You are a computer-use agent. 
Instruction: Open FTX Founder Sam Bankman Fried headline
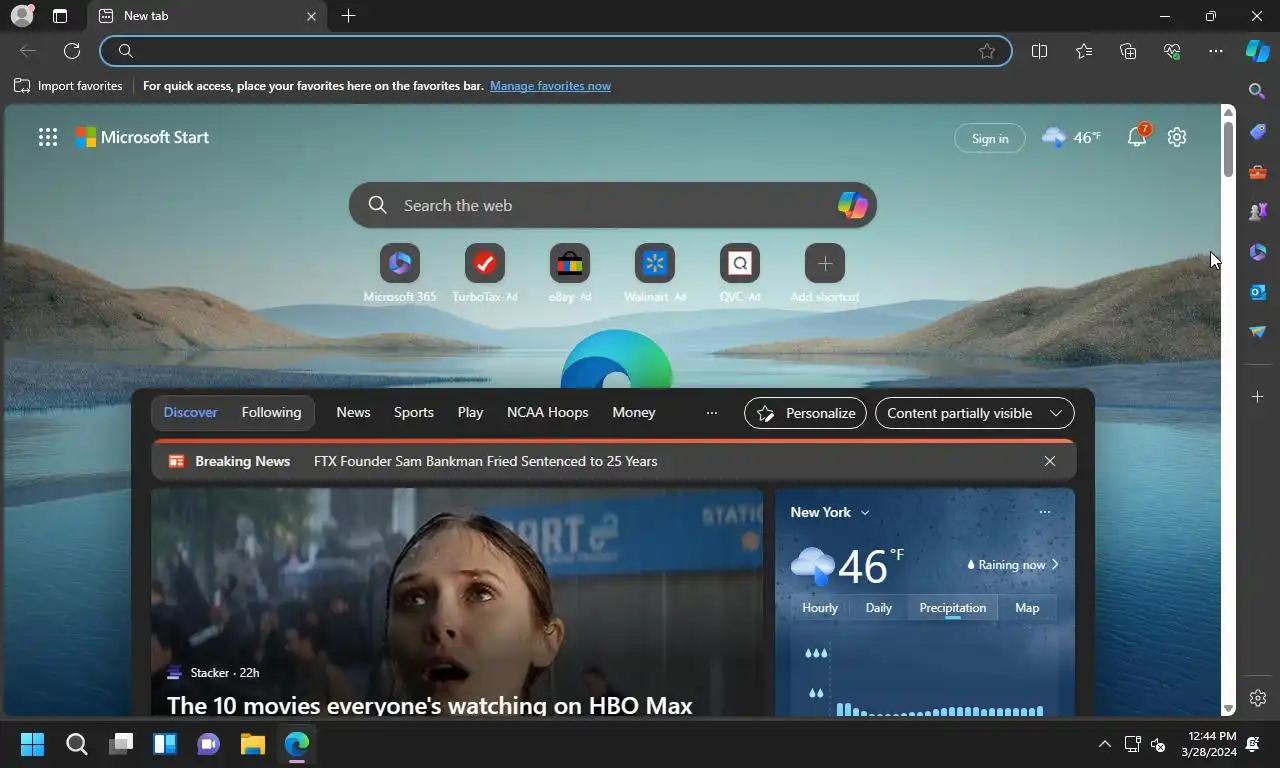[x=485, y=461]
